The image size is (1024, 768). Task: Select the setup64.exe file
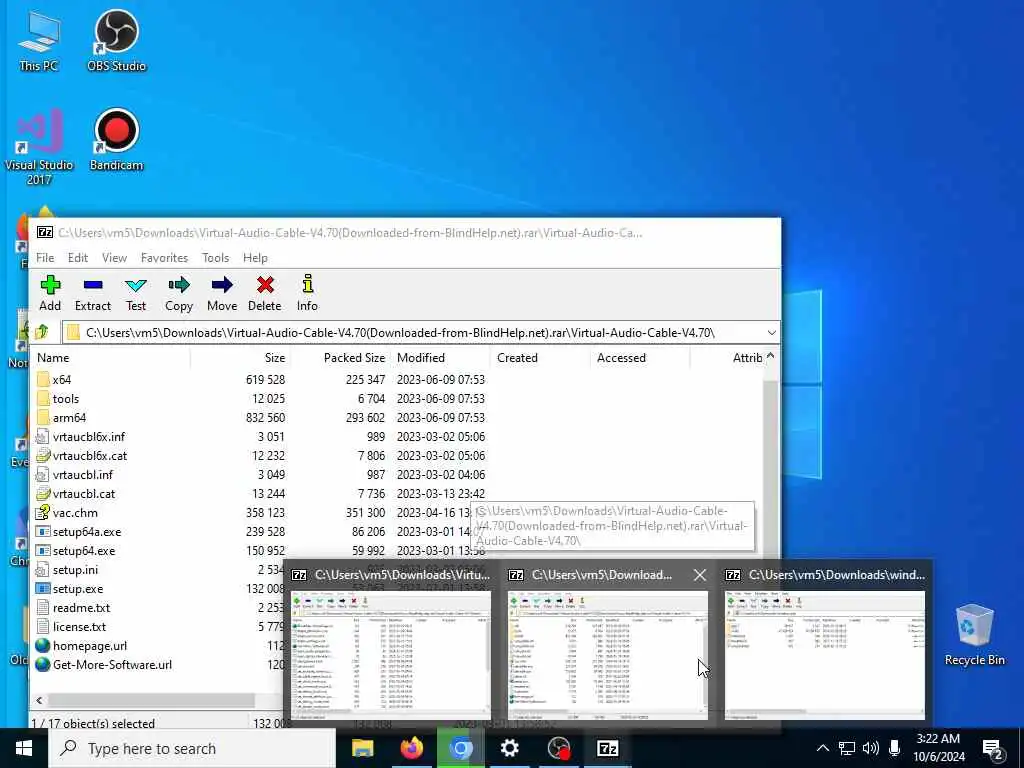click(x=84, y=551)
